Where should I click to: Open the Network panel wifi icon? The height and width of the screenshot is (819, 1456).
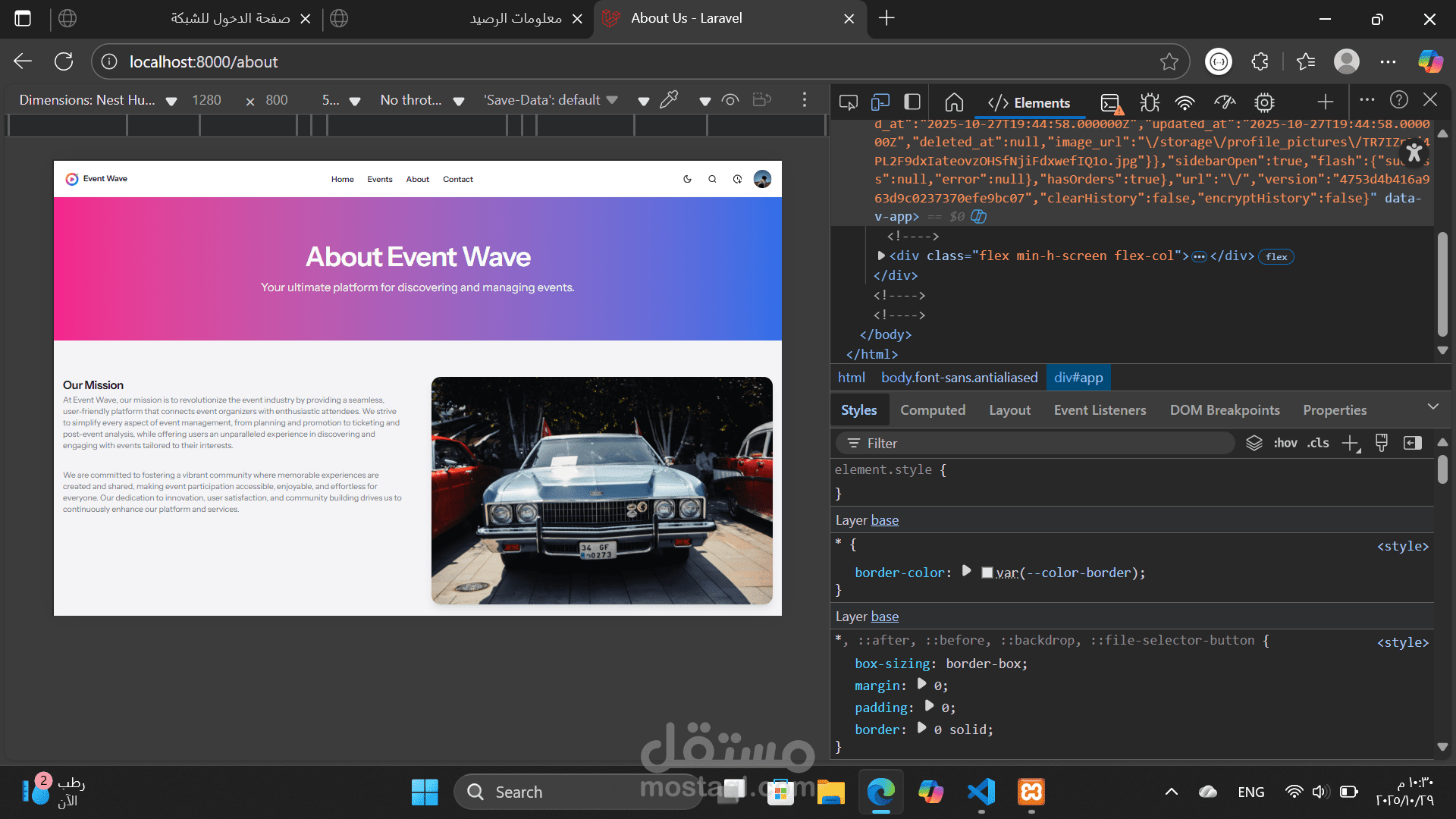click(x=1185, y=102)
